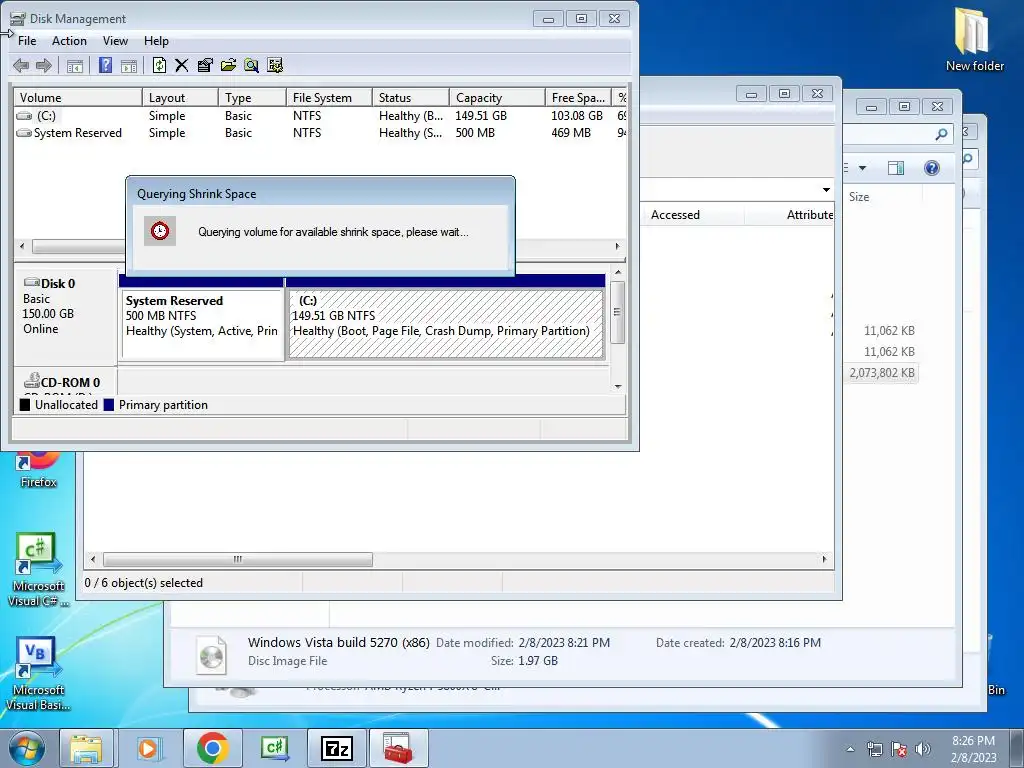Open Windows Media Player from the taskbar

click(149, 748)
